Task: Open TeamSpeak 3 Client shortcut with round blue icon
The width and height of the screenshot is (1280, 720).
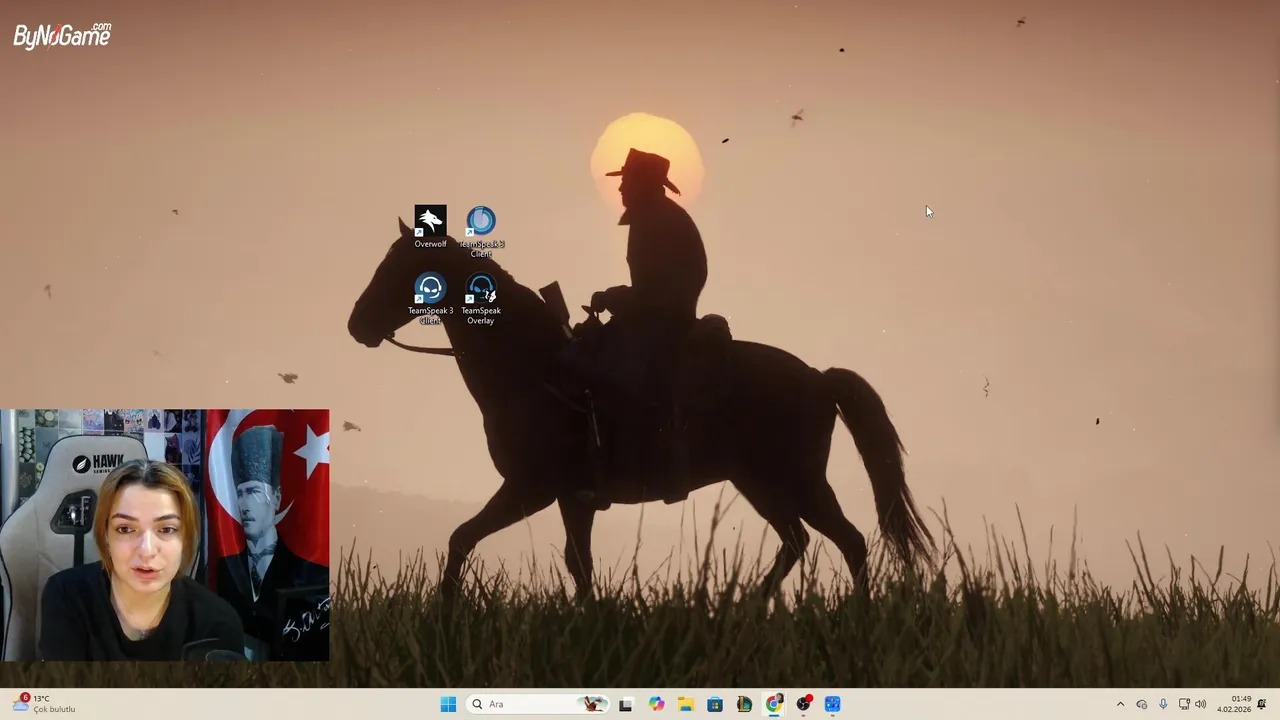Action: (481, 231)
